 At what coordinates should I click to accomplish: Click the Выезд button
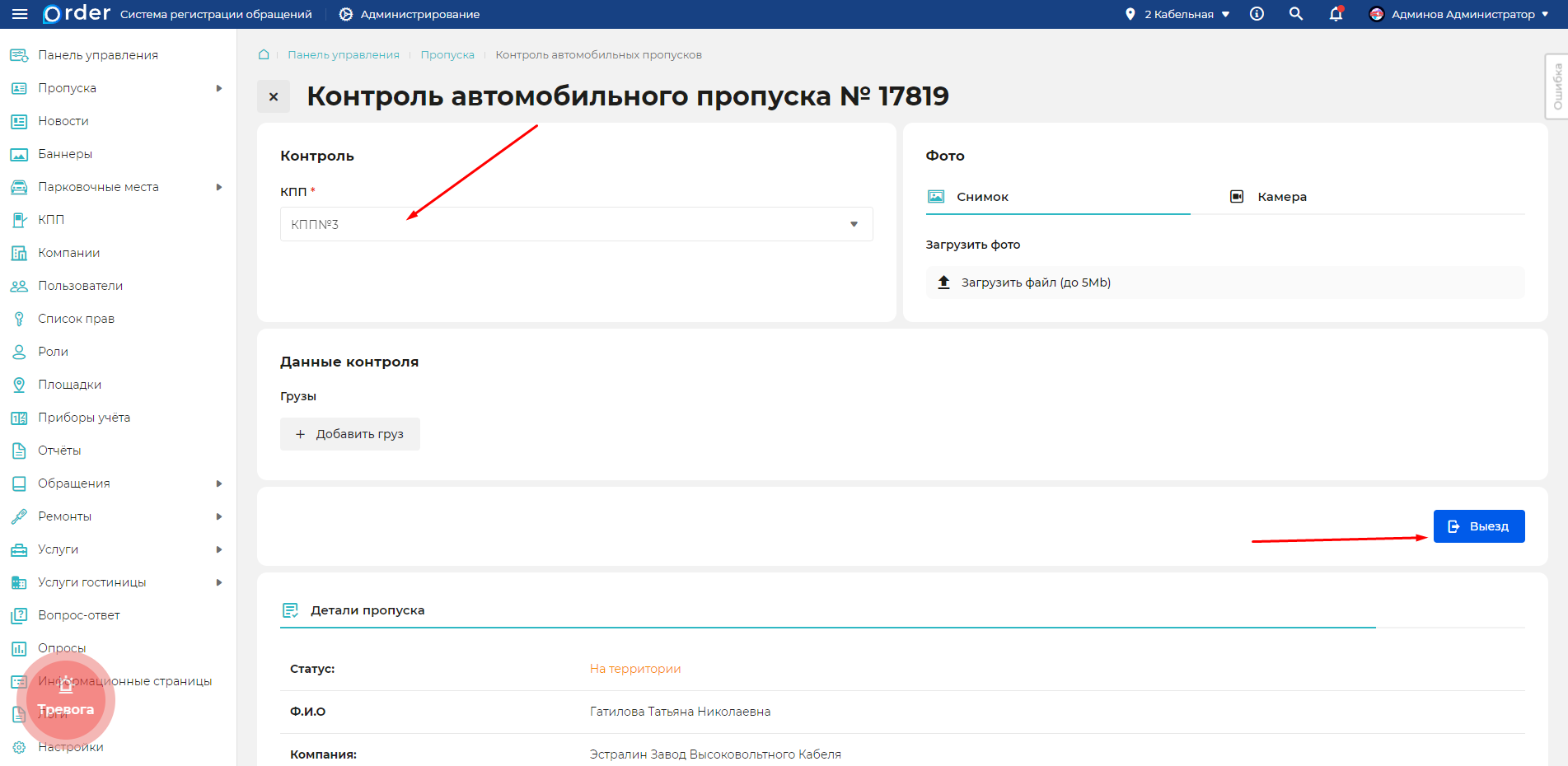point(1478,526)
